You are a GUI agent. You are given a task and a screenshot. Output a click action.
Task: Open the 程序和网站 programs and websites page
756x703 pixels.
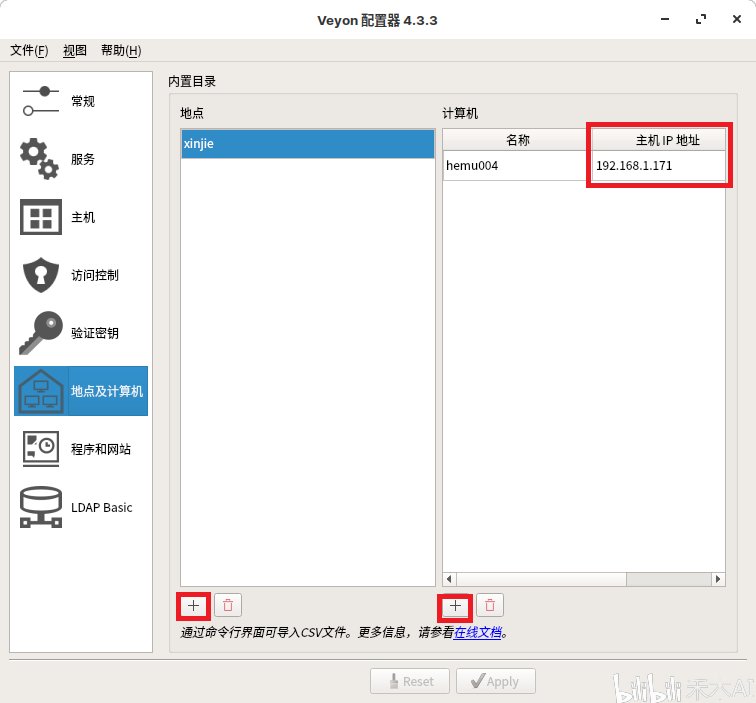pyautogui.click(x=81, y=449)
